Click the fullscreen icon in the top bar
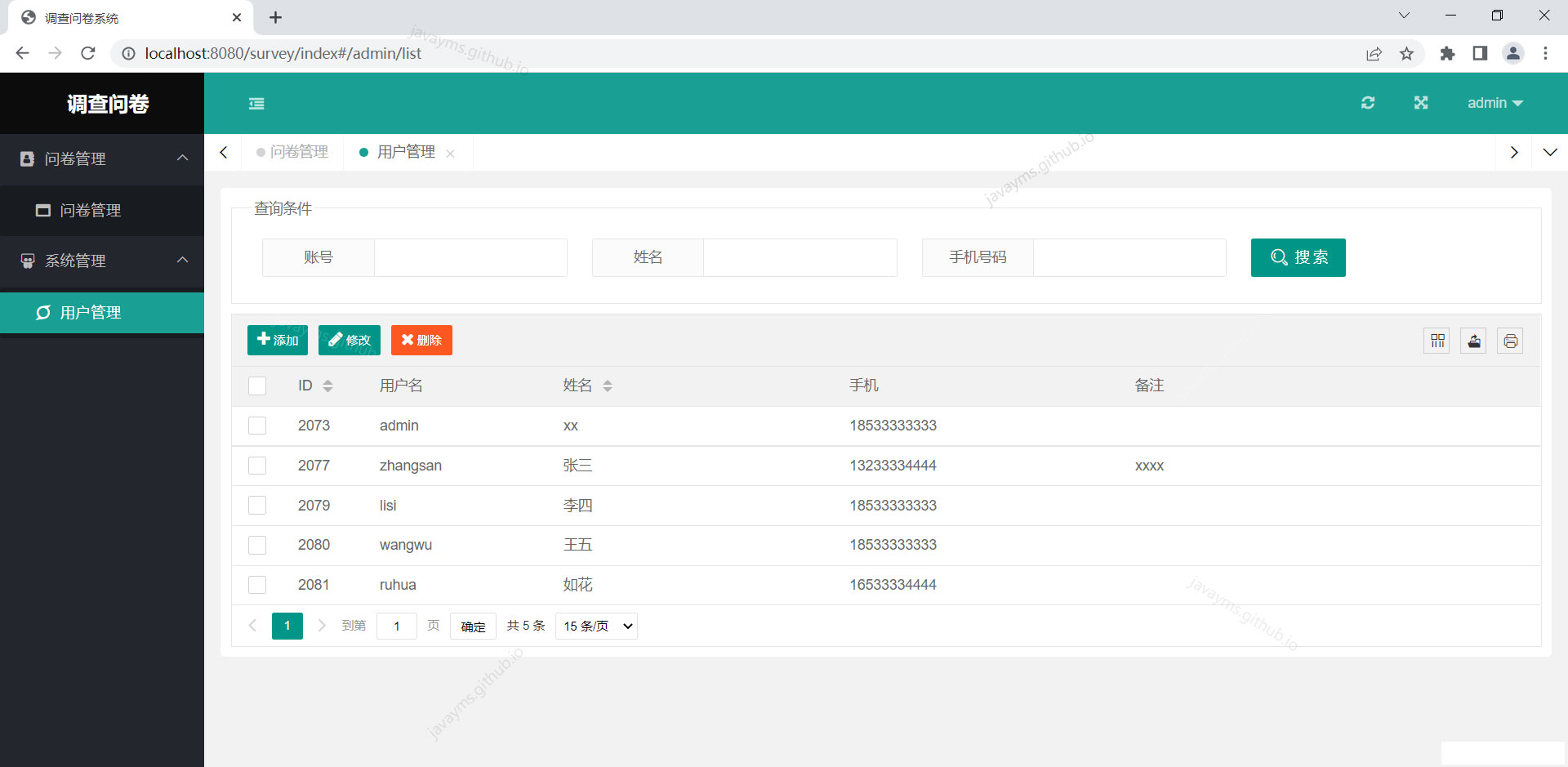1568x767 pixels. [x=1421, y=103]
